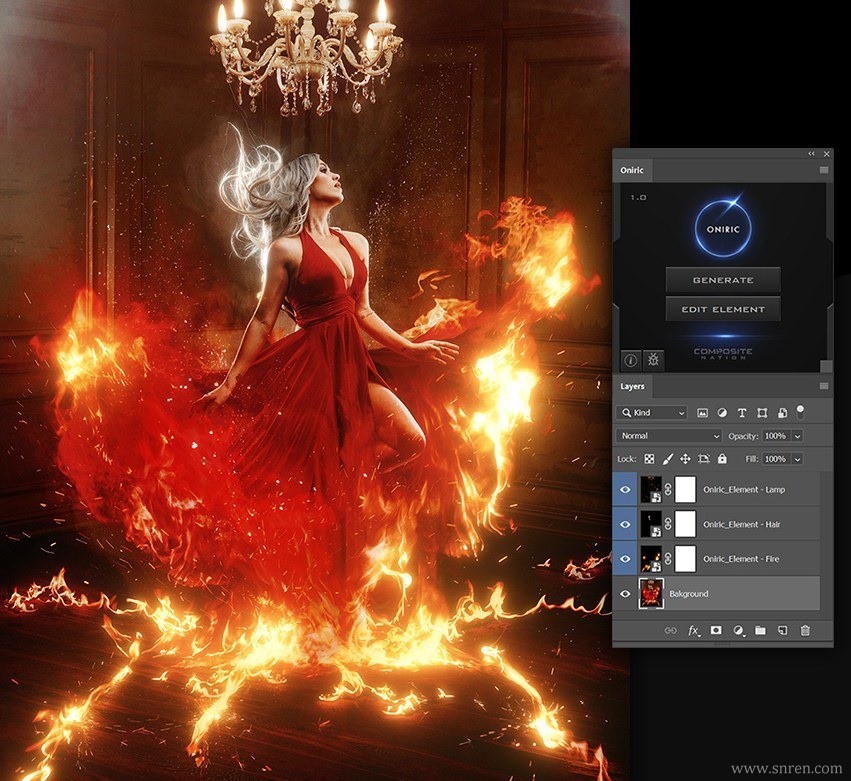Image resolution: width=851 pixels, height=781 pixels.
Task: Select the Fire layer smart object thumbnail
Action: [651, 559]
